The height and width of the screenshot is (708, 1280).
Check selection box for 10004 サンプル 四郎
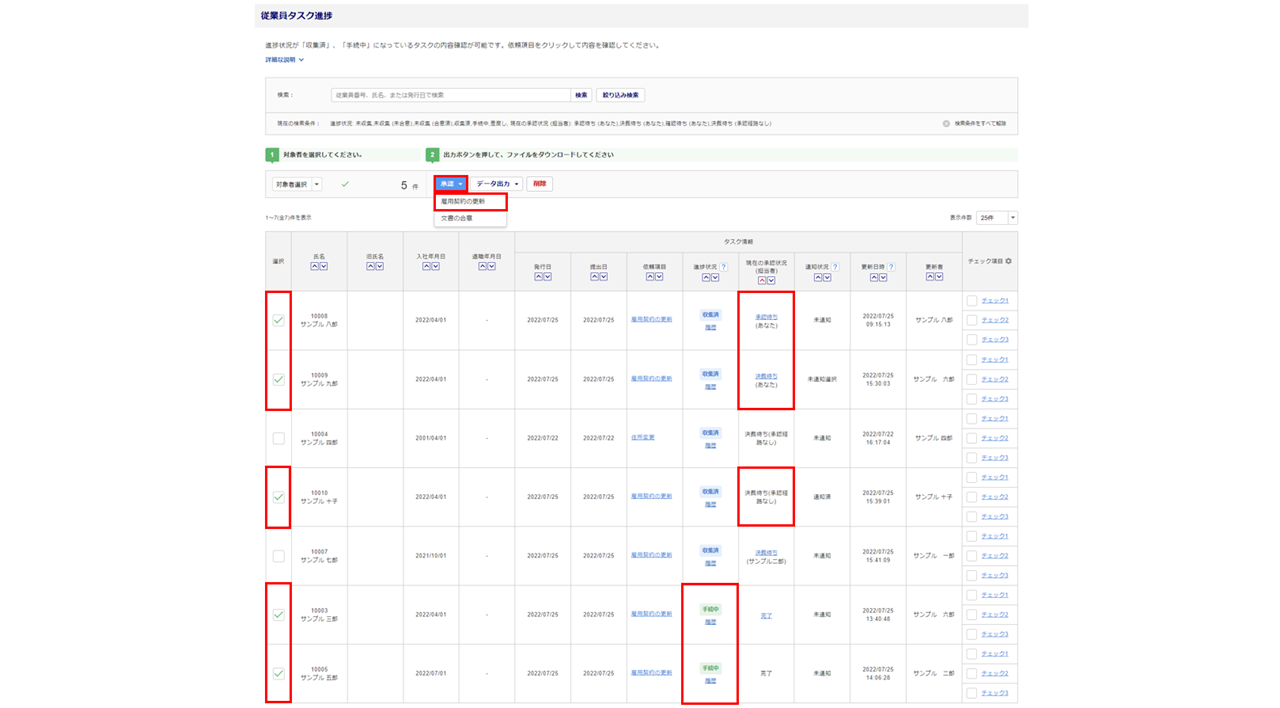click(x=278, y=438)
